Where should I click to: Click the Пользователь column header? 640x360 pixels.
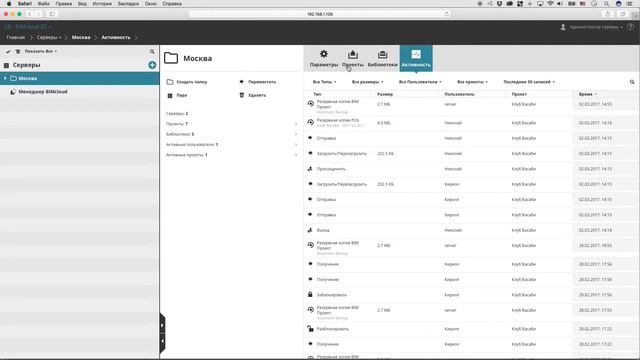click(459, 94)
